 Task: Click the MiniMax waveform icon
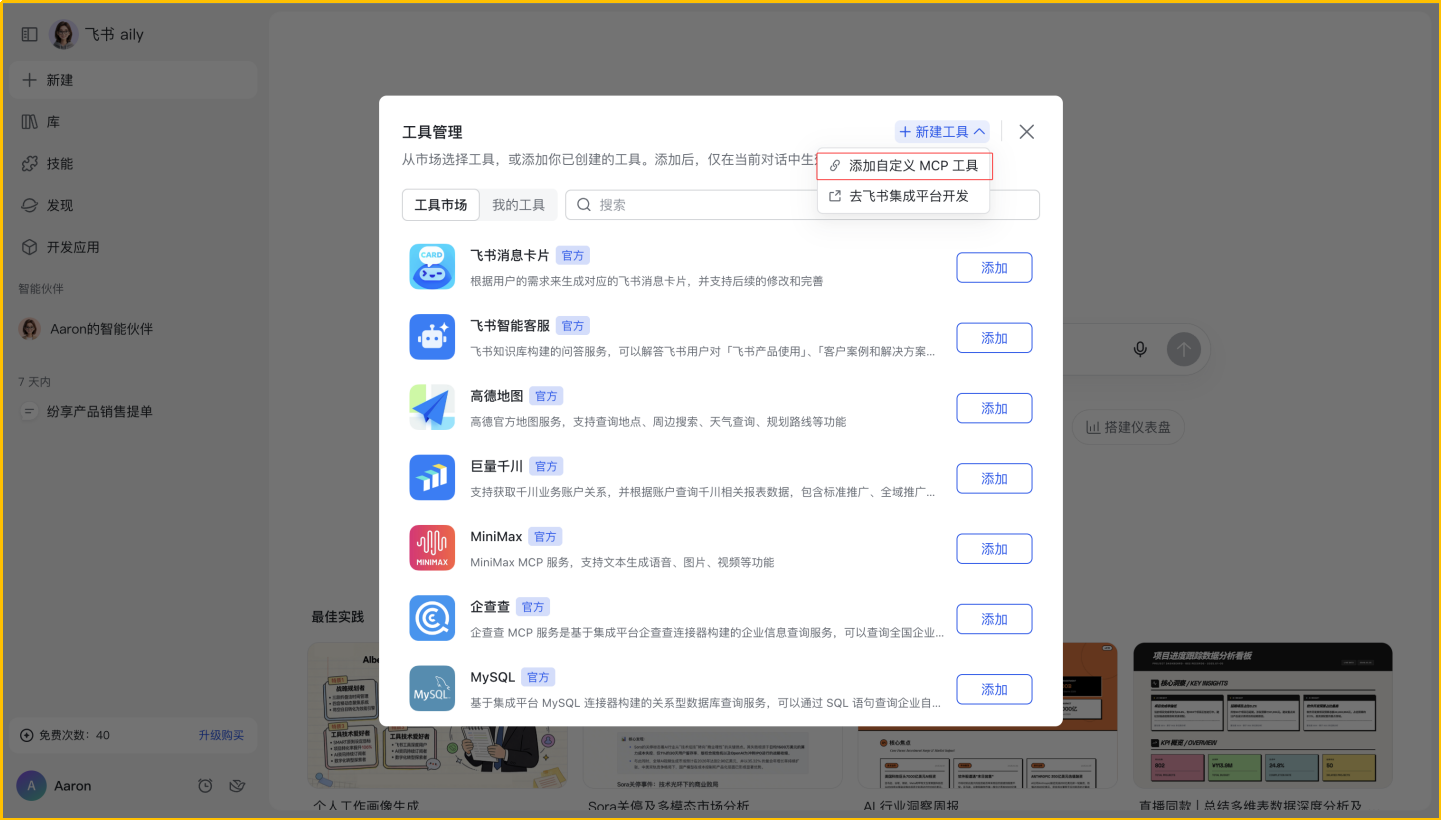tap(432, 548)
